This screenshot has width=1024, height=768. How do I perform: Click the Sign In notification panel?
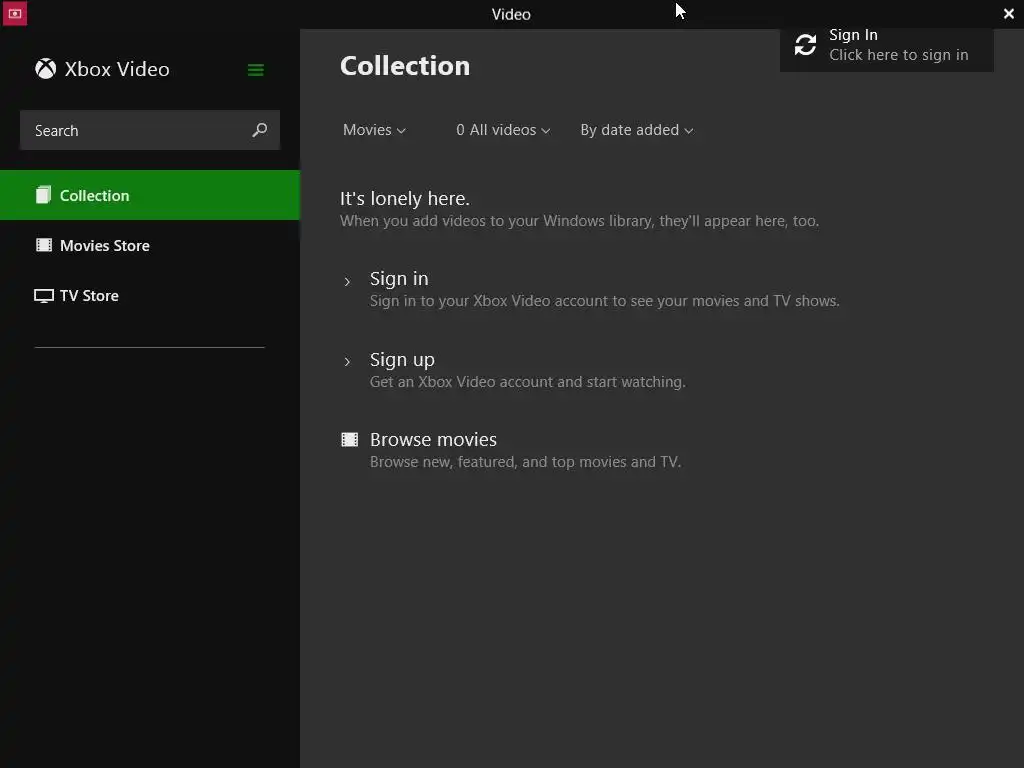tap(886, 49)
